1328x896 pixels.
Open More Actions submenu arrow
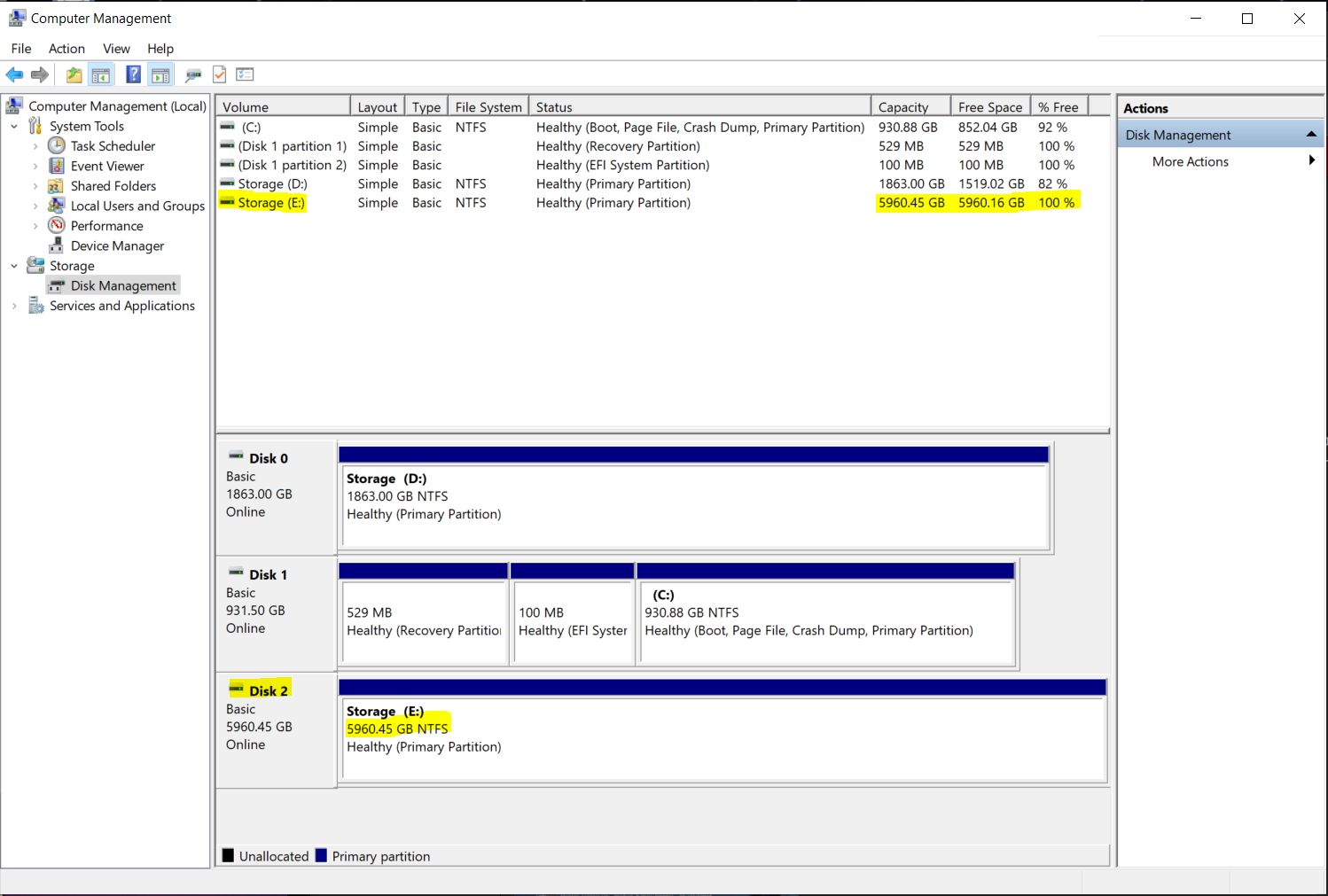[1311, 161]
